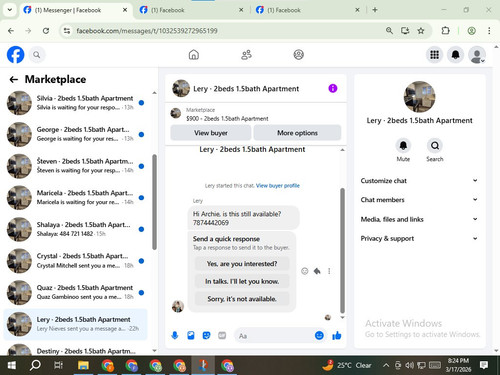Switch to the Messenger | Facebook tab
This screenshot has width=500, height=375.
75,10
